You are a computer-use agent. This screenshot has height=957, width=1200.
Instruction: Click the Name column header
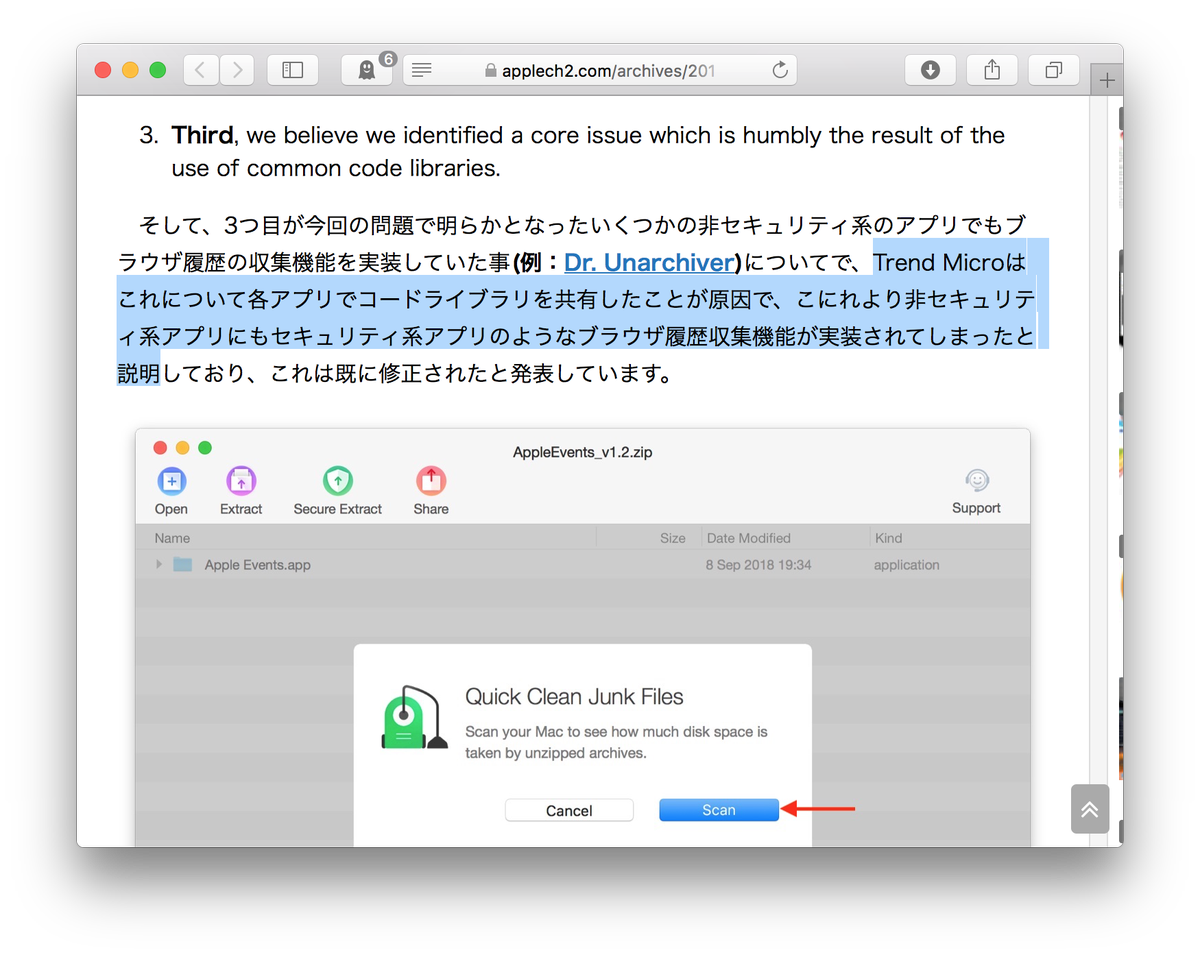[172, 538]
